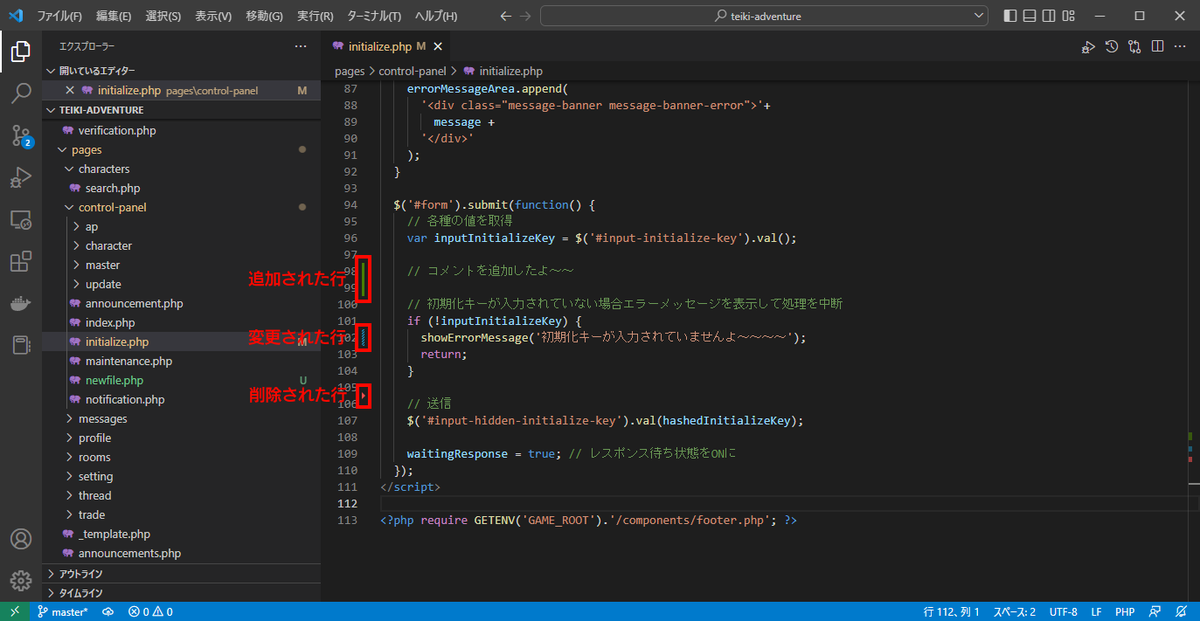Open maintenance.php in explorer tree
The height and width of the screenshot is (621, 1200).
point(181,361)
